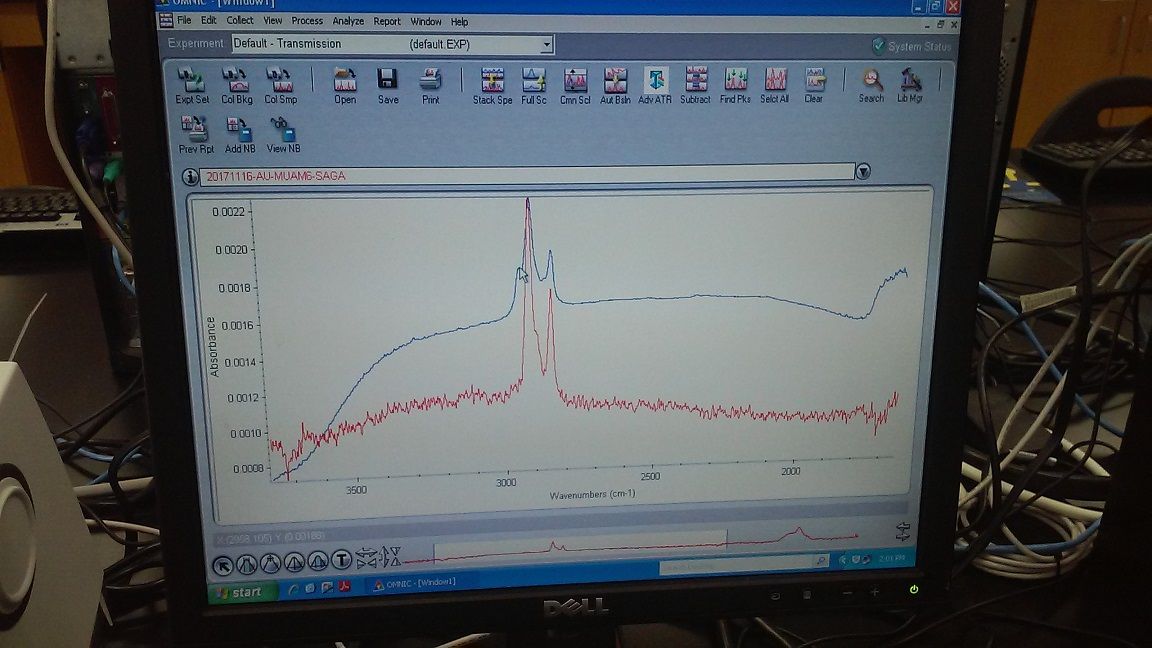Switch to Full Scale display
Screen dimensions: 1152x648
[x=533, y=85]
